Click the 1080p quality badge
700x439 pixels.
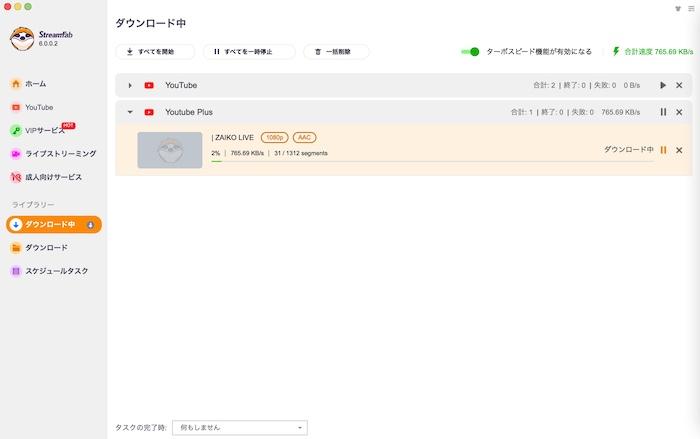coord(275,138)
